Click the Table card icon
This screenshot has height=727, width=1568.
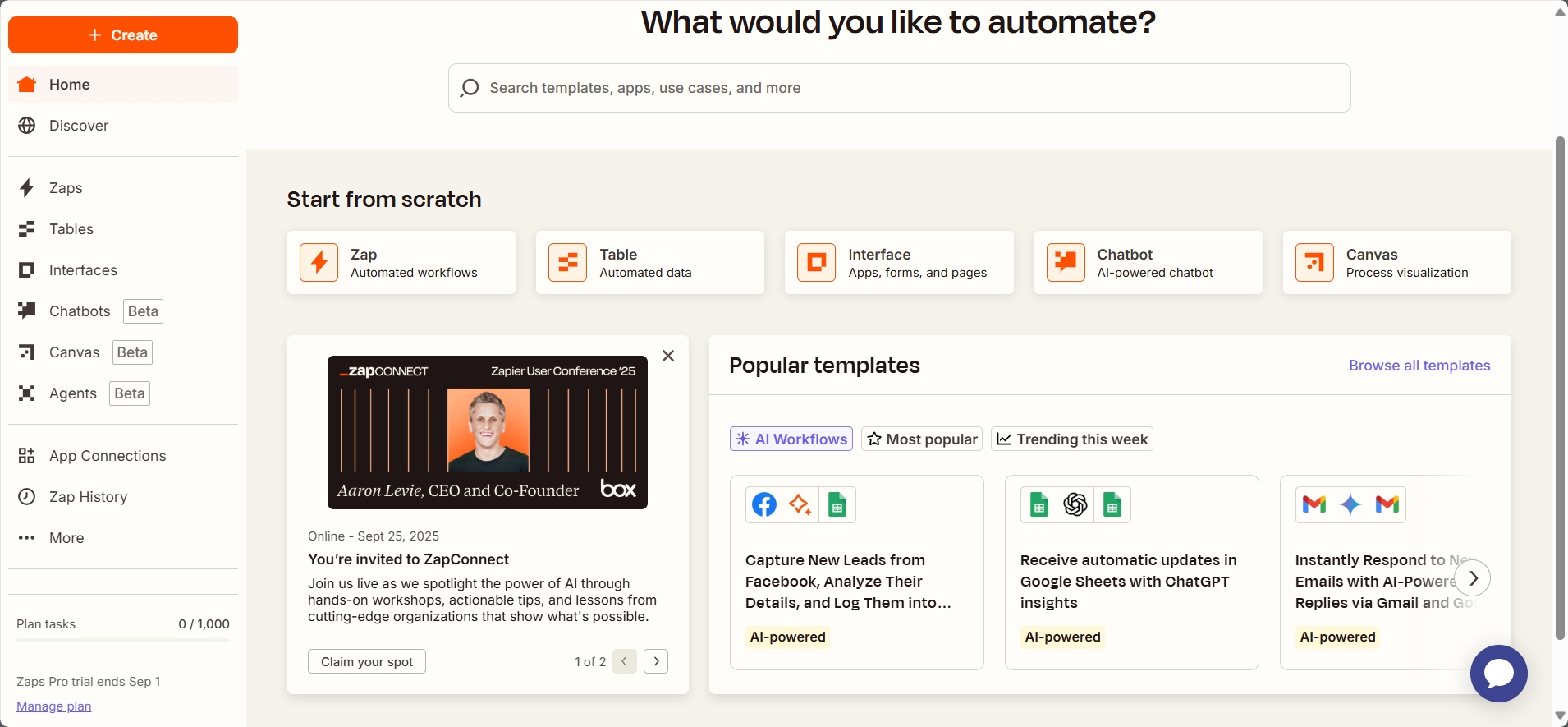pyautogui.click(x=568, y=263)
